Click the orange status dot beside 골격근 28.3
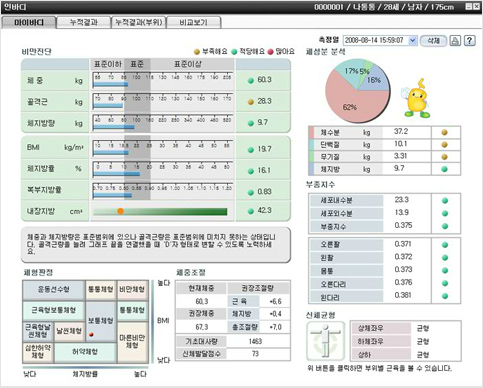This screenshot has height=388, width=483. [x=251, y=102]
